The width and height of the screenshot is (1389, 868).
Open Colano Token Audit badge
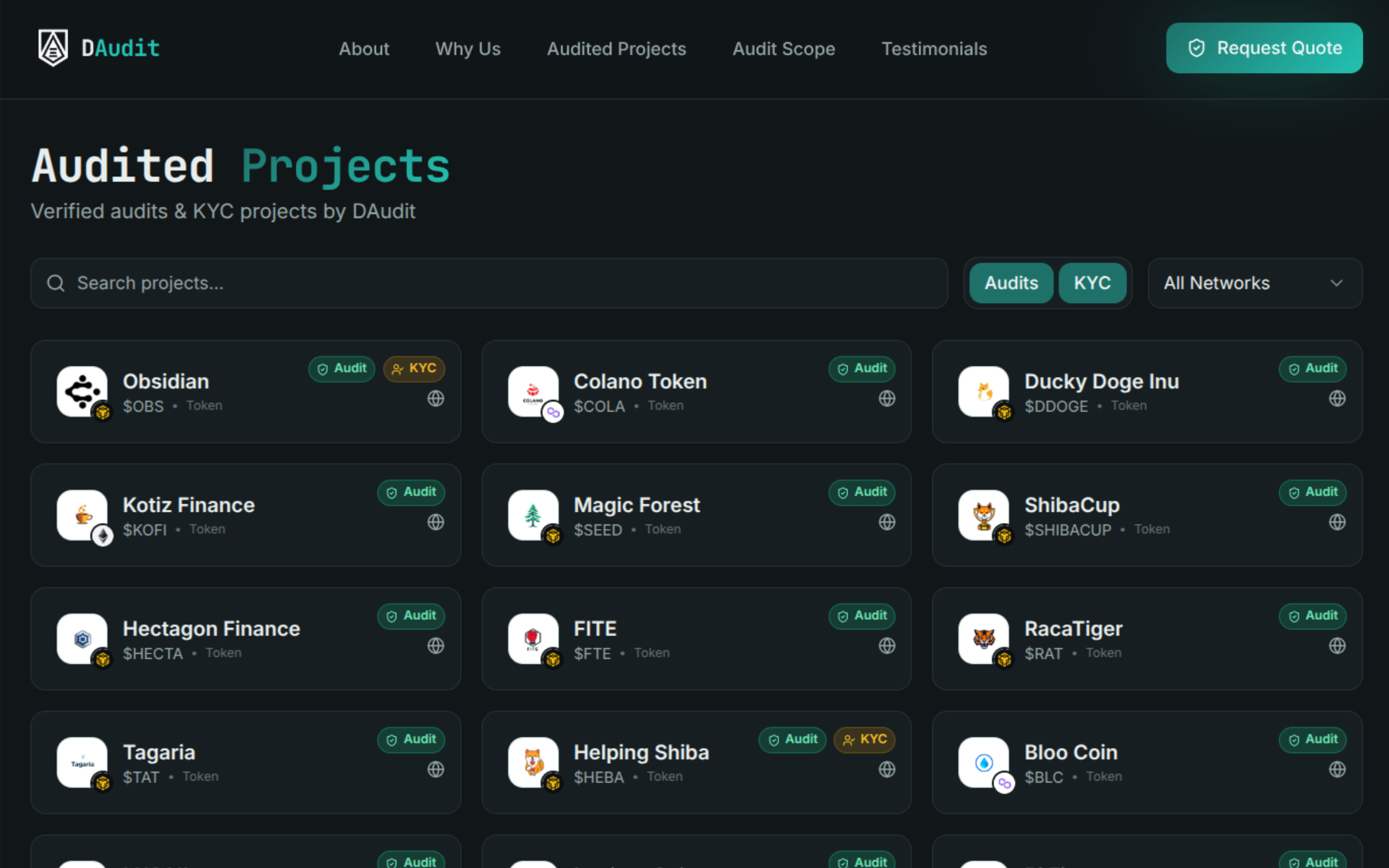click(862, 369)
